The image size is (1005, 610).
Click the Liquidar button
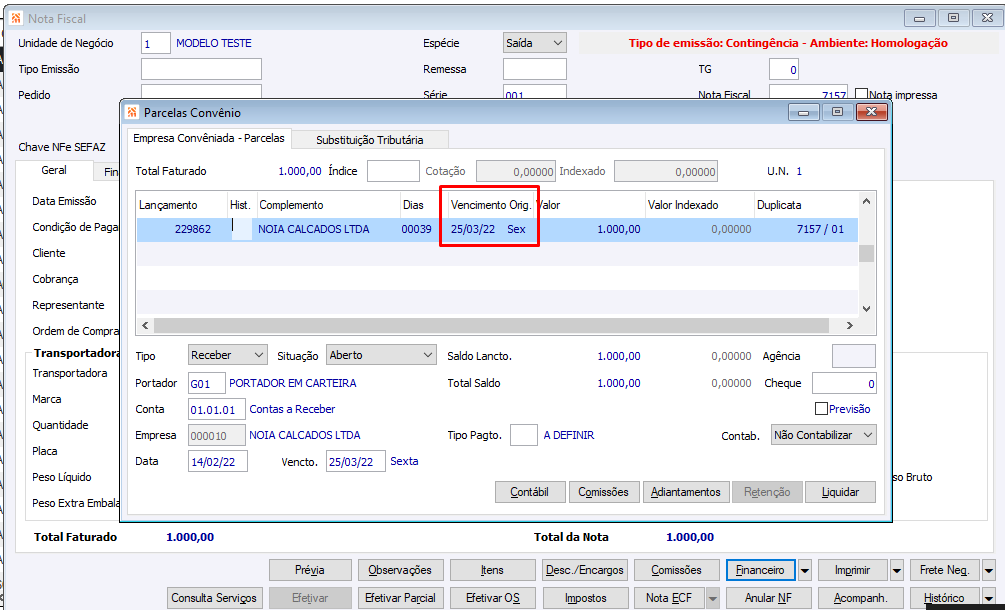tap(840, 492)
